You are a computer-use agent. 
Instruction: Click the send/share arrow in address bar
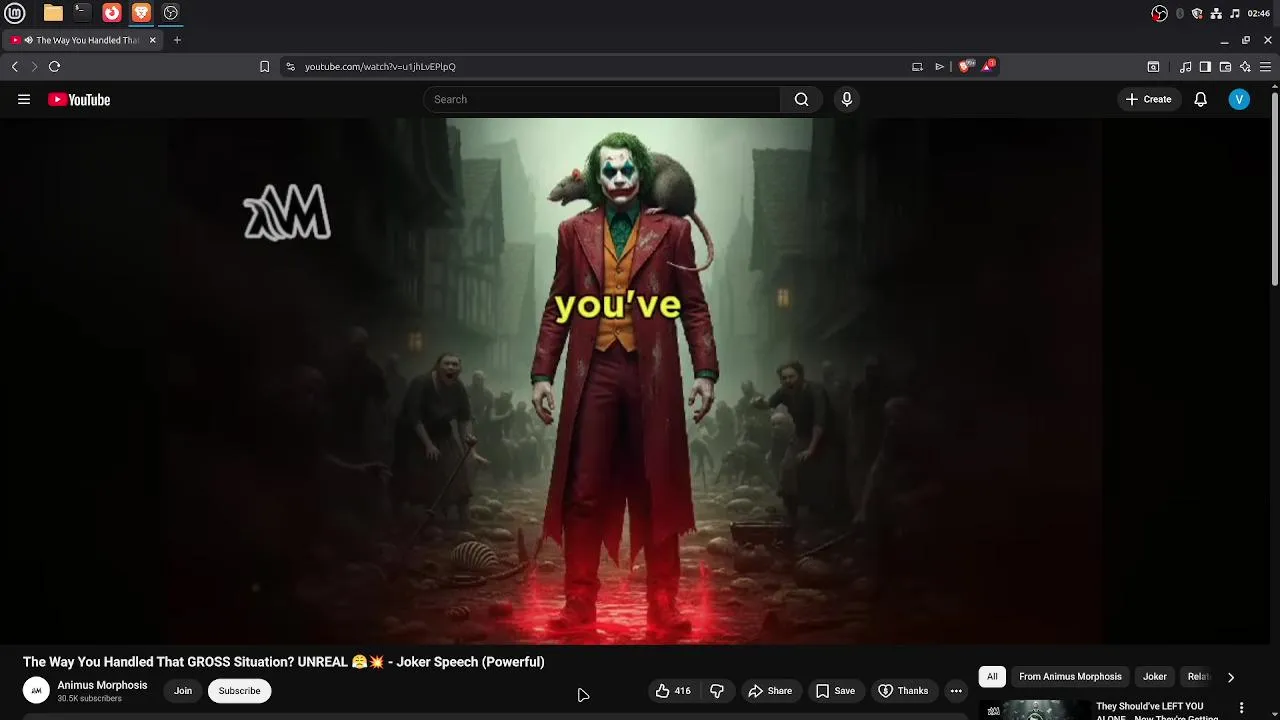(939, 67)
